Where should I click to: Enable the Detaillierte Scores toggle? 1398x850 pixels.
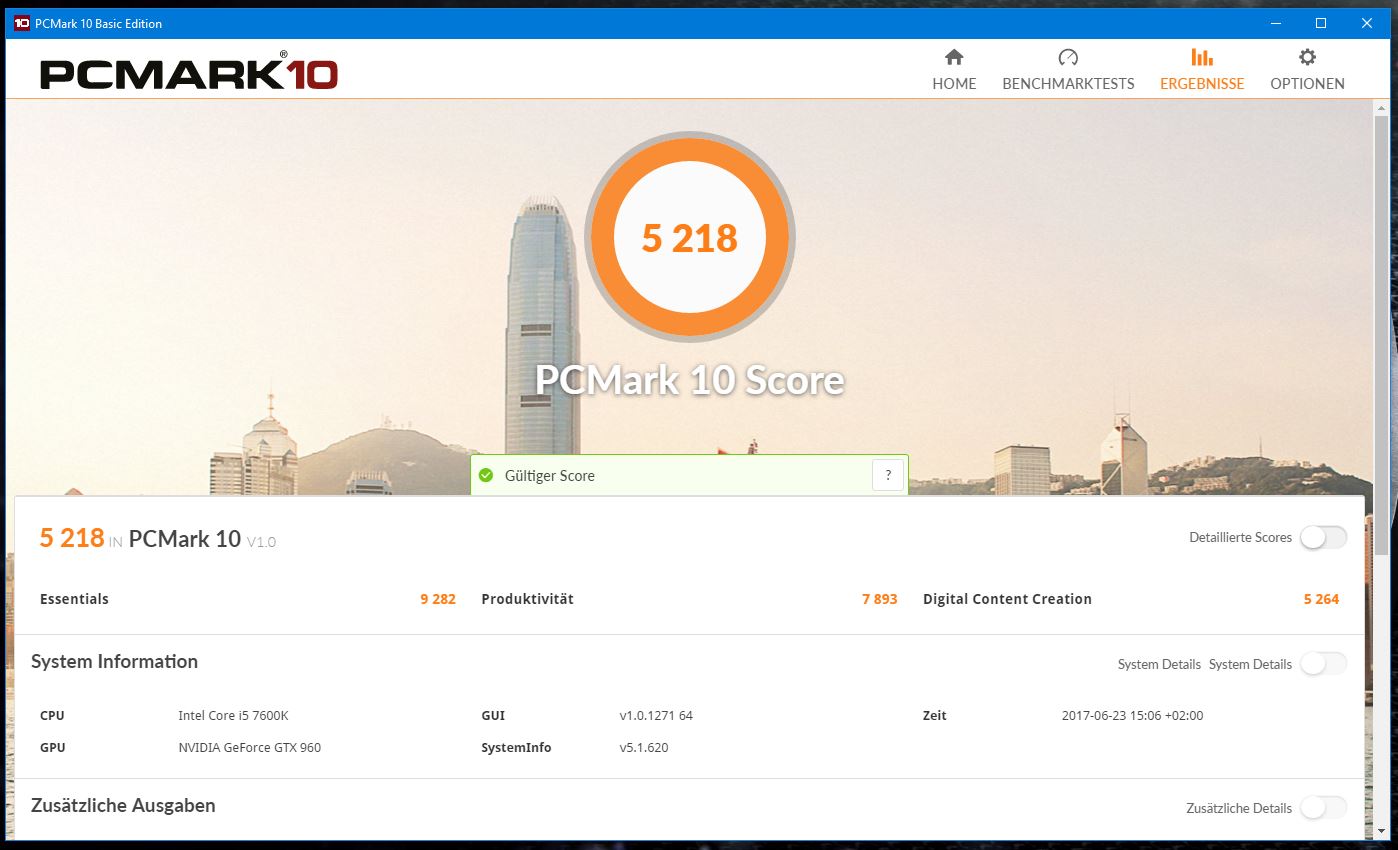pos(1323,537)
